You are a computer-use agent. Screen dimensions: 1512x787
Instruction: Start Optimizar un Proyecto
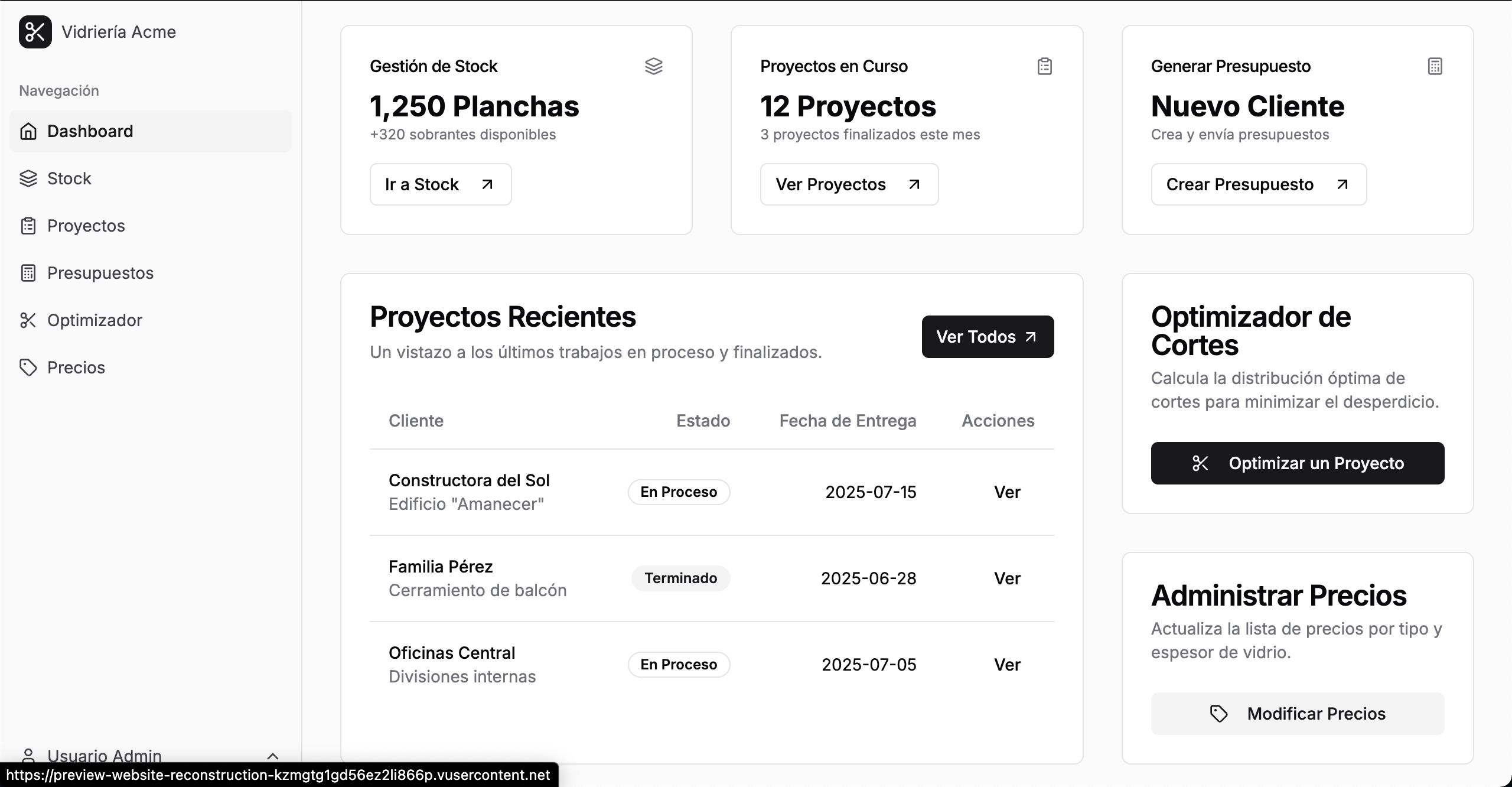(x=1298, y=463)
